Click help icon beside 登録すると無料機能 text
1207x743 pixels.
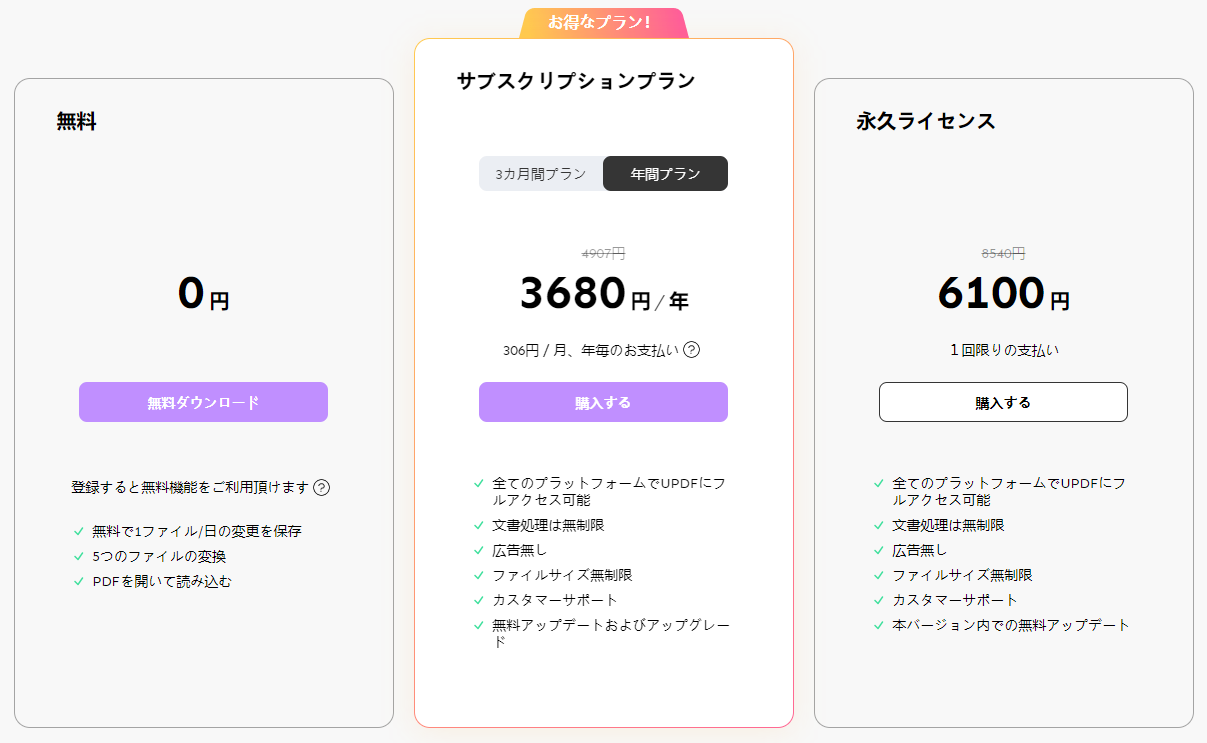click(321, 488)
